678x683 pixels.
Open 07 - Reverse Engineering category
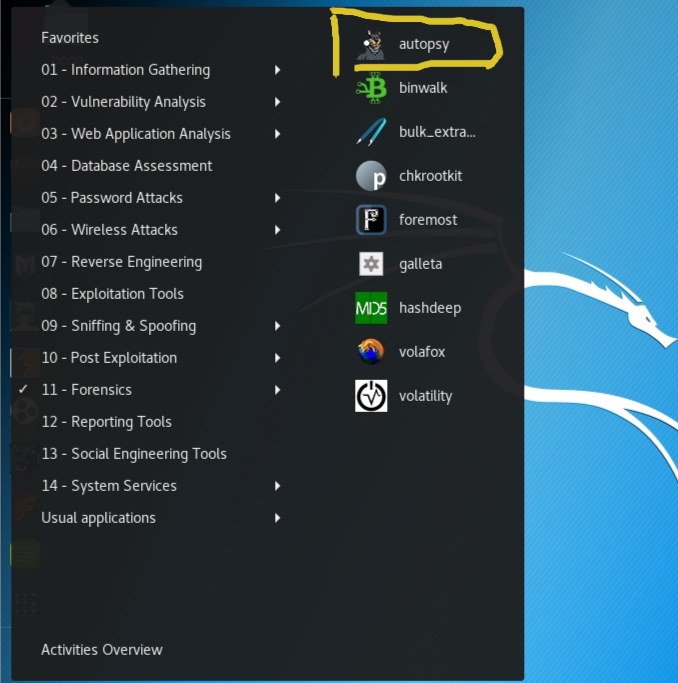[x=122, y=262]
